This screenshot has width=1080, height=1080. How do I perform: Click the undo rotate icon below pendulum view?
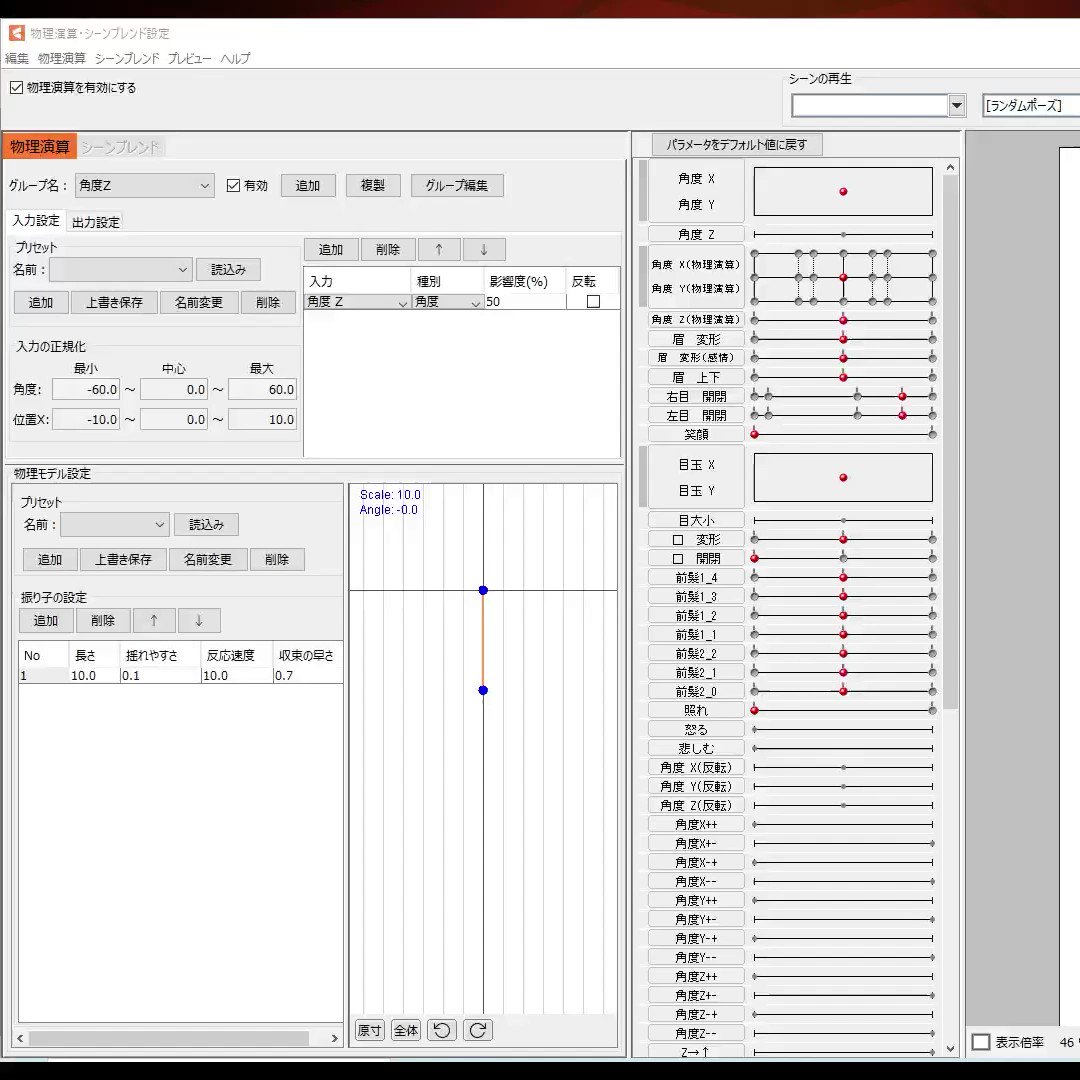pyautogui.click(x=442, y=1030)
